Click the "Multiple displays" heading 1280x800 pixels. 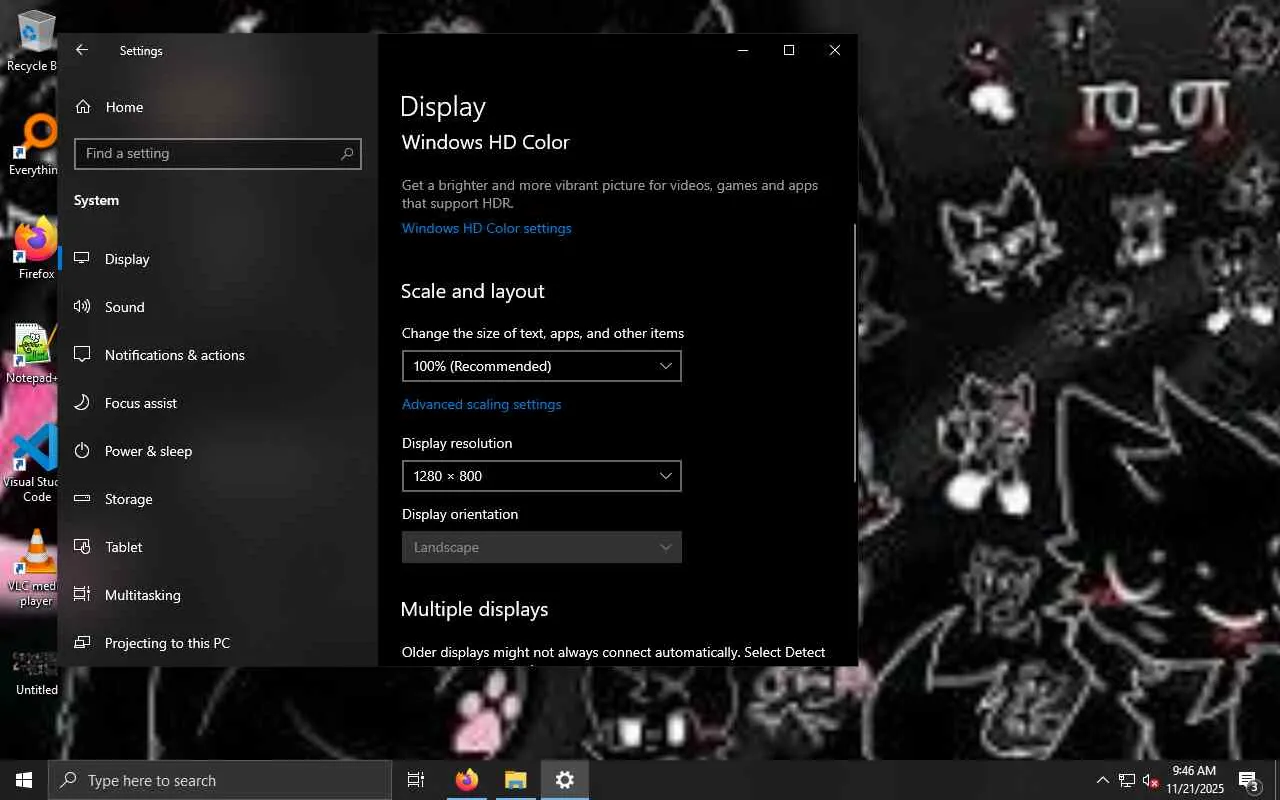475,609
